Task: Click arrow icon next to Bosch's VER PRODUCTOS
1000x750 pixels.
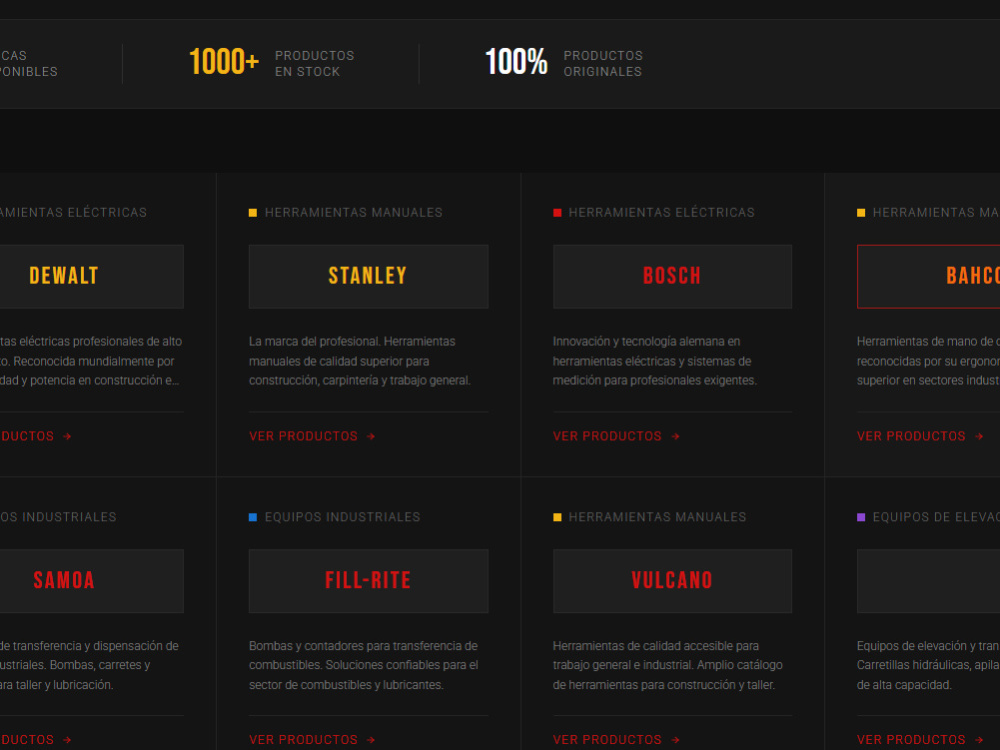Action: [x=675, y=436]
